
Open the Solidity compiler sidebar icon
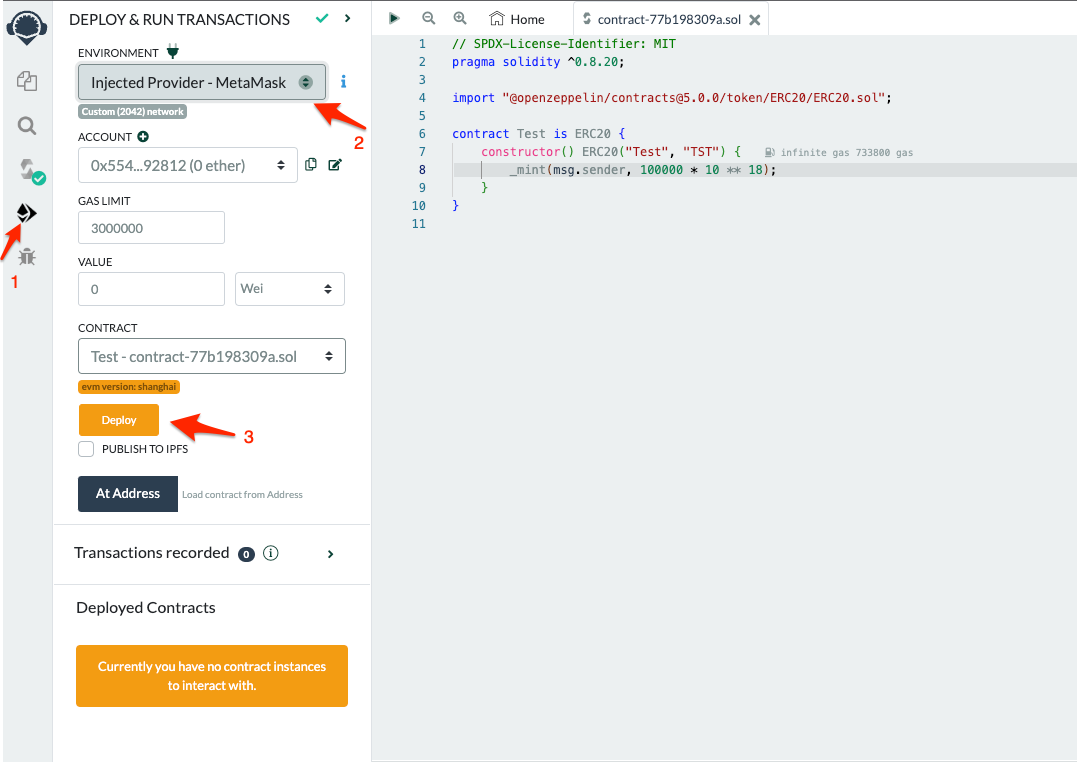coord(28,169)
